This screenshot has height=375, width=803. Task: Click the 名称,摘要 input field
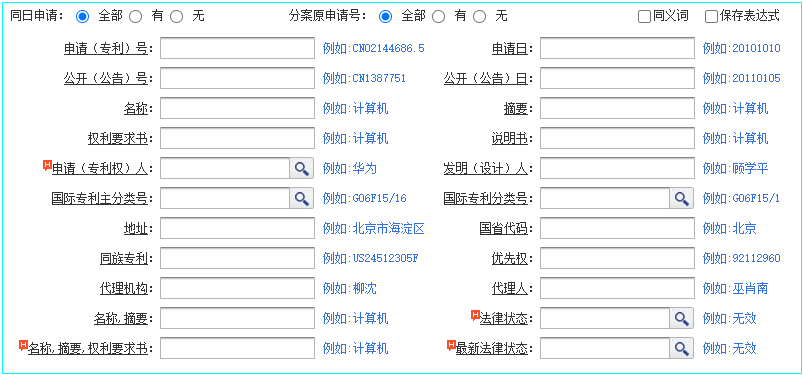click(x=238, y=318)
